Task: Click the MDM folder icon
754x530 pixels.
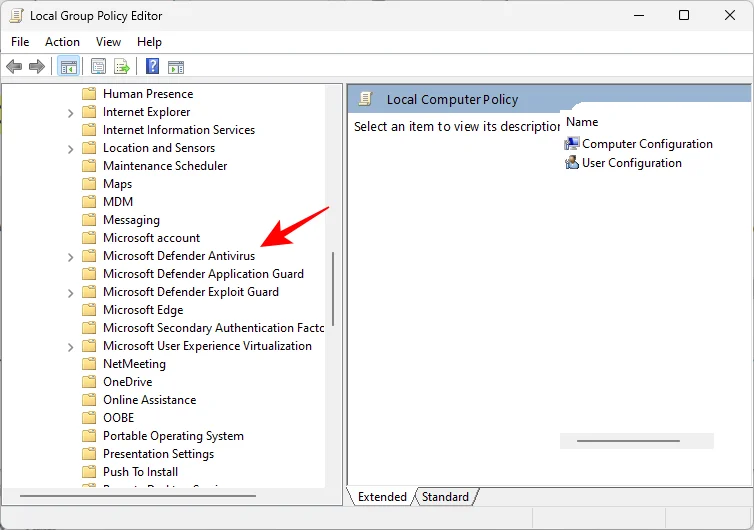Action: coord(89,202)
